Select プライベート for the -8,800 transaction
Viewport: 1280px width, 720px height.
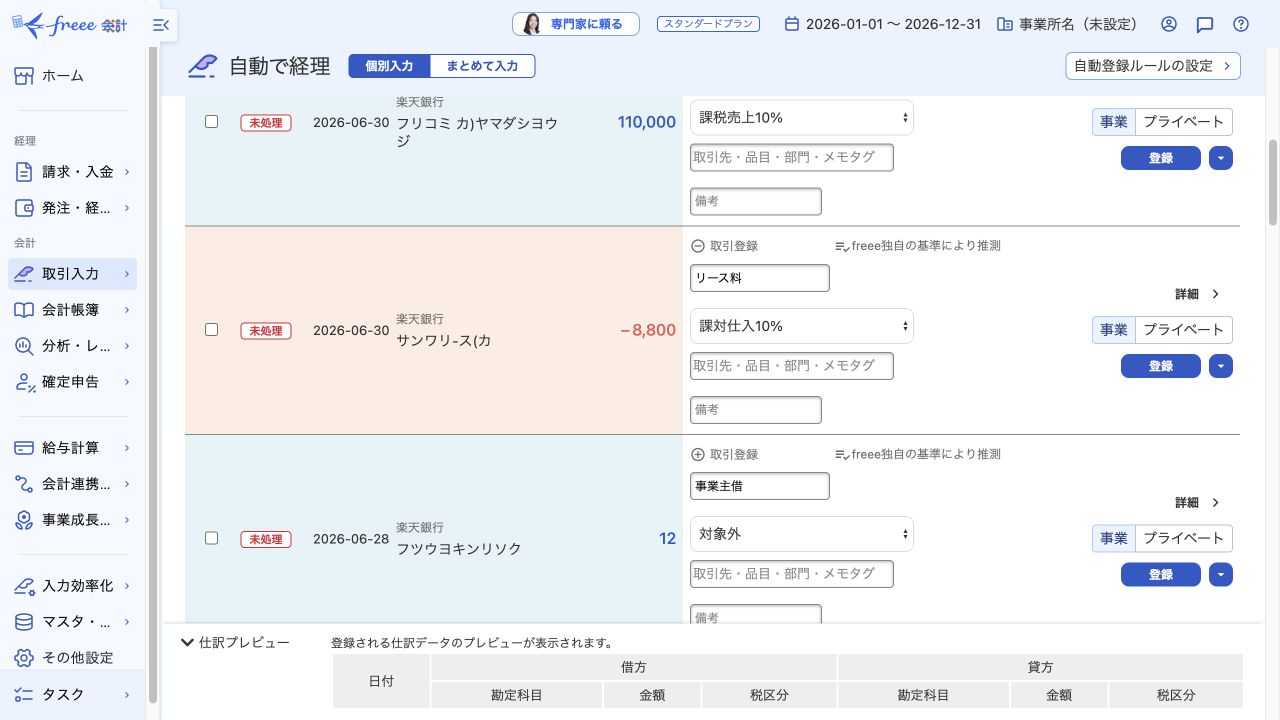coord(1184,330)
